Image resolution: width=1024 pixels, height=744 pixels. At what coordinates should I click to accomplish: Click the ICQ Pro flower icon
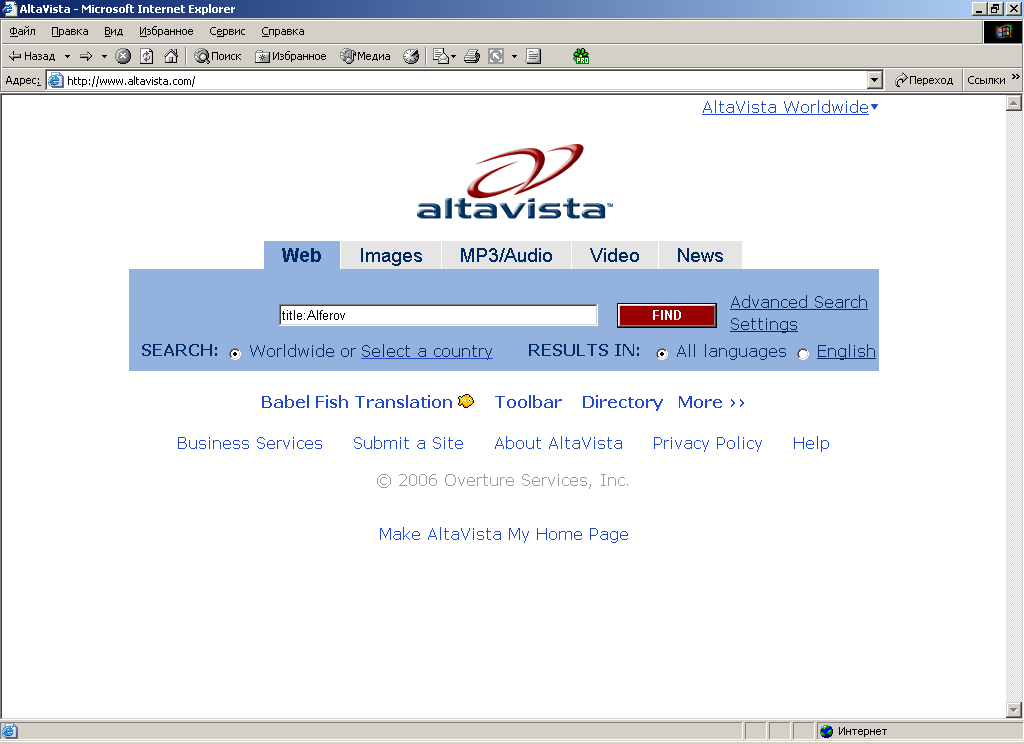(581, 56)
